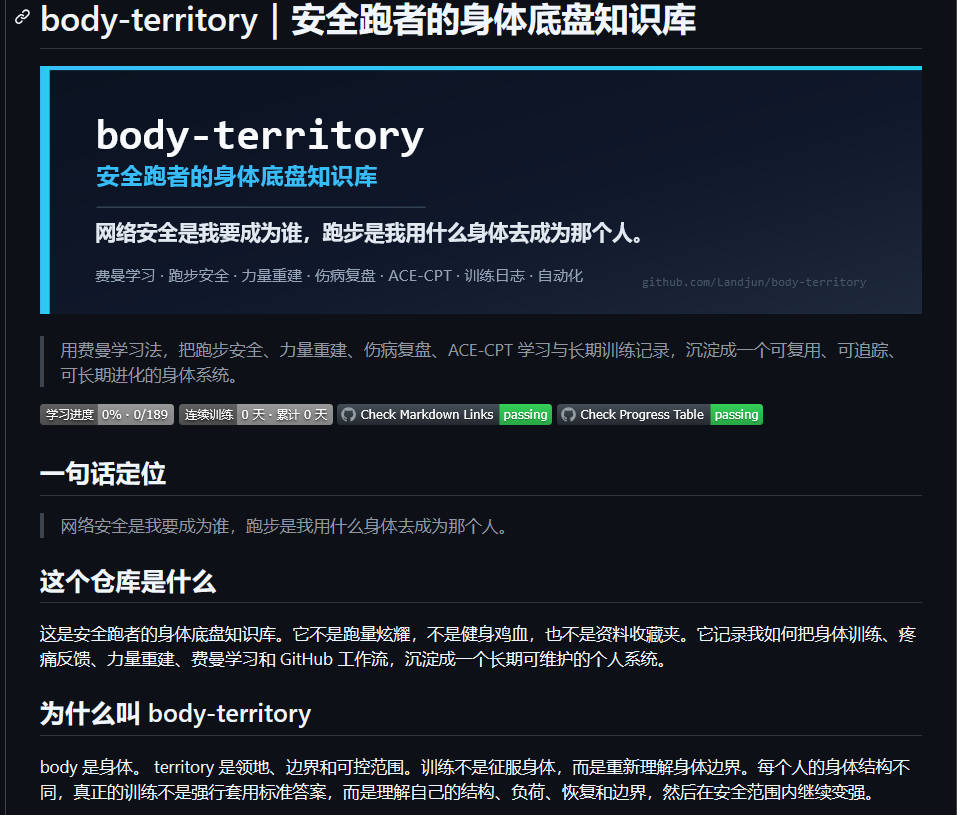Click heading 为什么叫 body-territory
The width and height of the screenshot is (957, 815).
176,713
